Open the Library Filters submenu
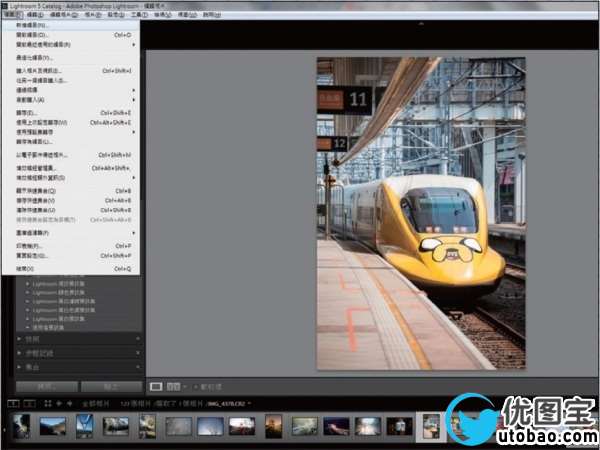Viewport: 600px width, 450px height. tap(71, 233)
